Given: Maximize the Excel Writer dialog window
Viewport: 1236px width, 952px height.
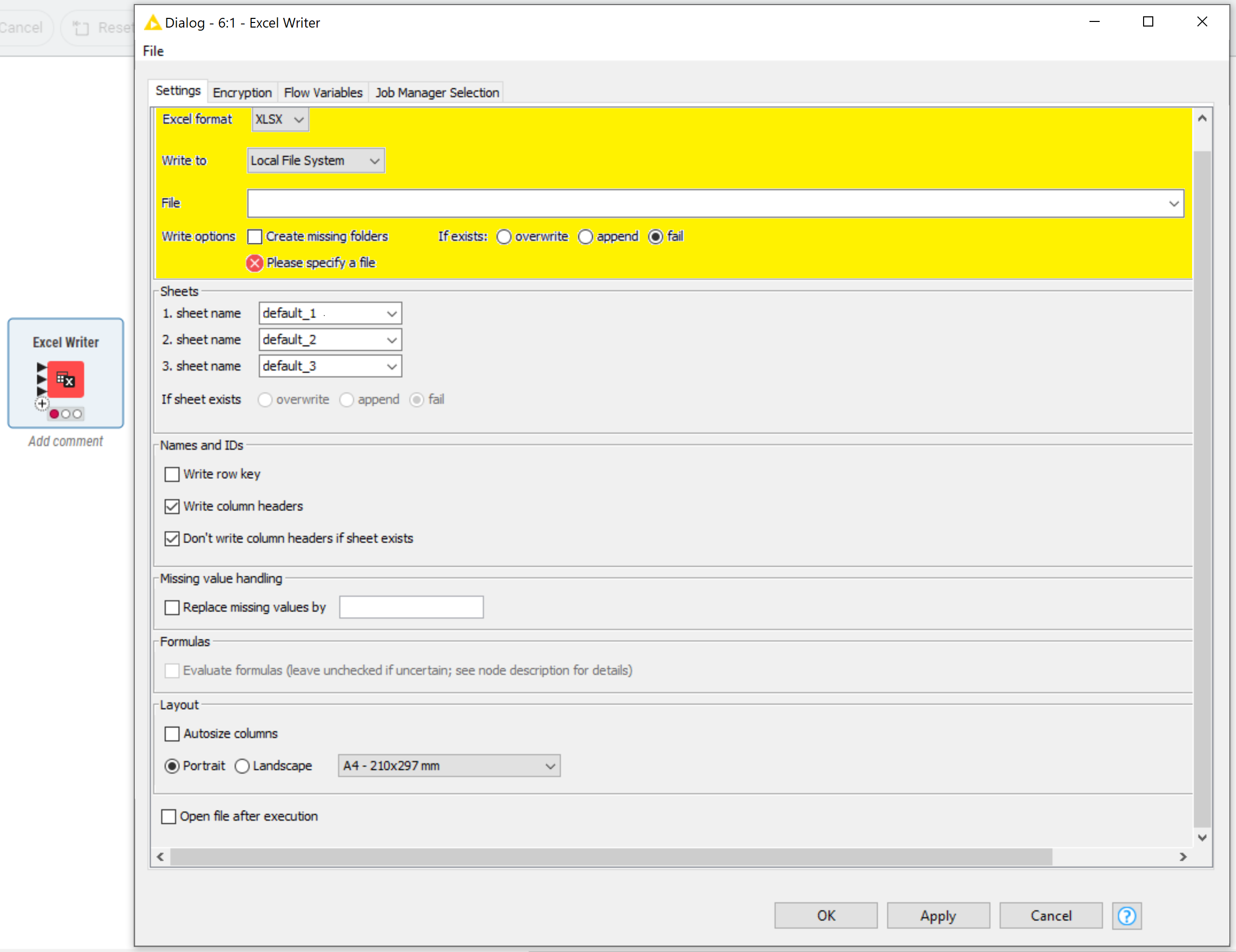Looking at the screenshot, I should pos(1148,21).
